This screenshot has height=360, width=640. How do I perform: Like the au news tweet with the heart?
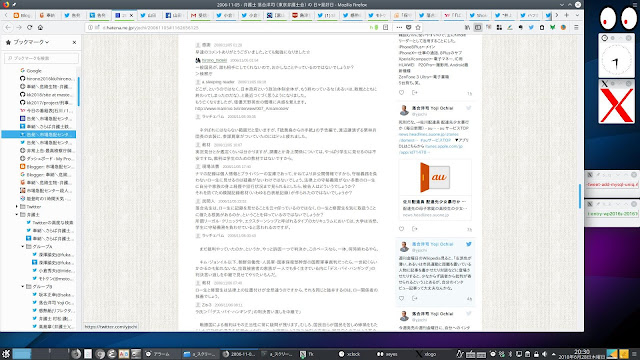[401, 229]
